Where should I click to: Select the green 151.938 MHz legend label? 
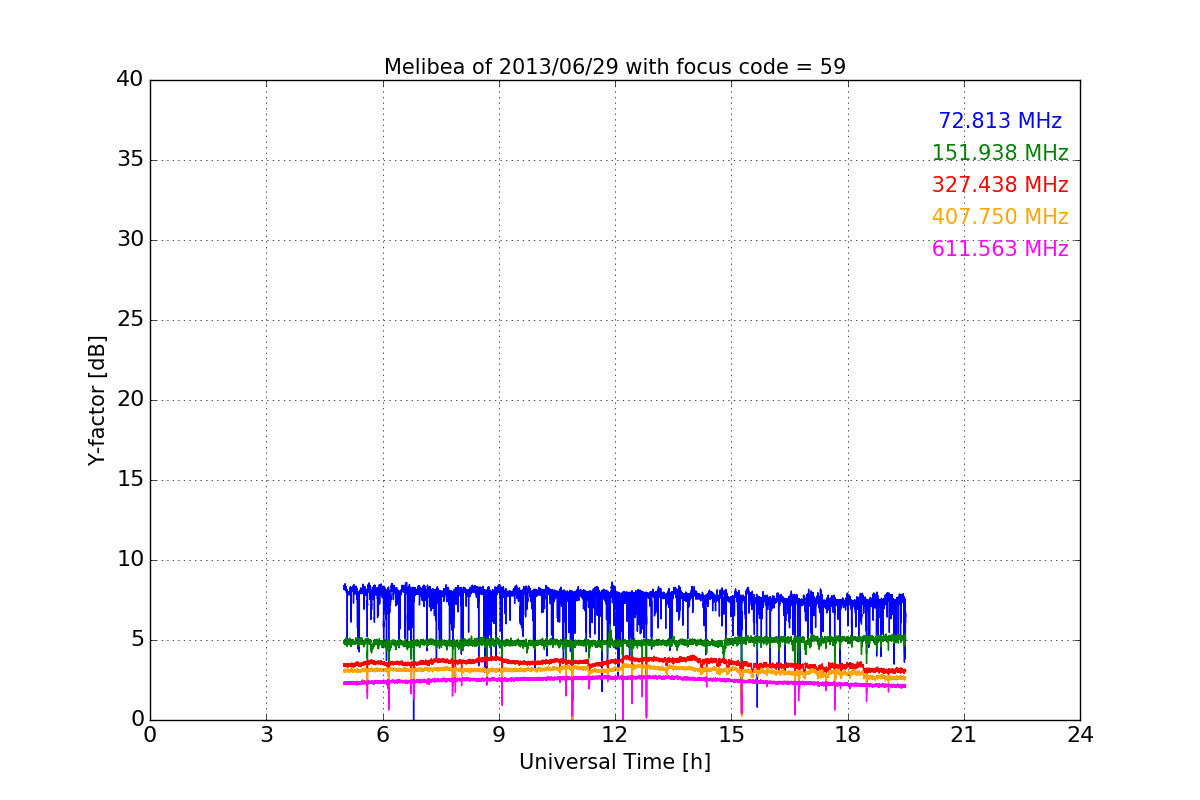[1000, 153]
